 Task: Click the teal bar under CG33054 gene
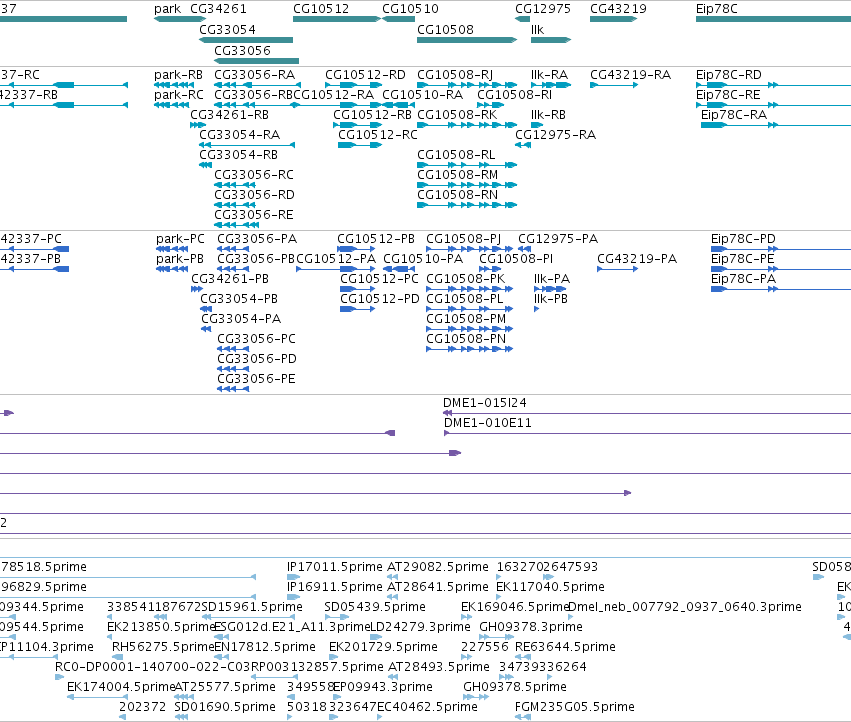[246, 40]
